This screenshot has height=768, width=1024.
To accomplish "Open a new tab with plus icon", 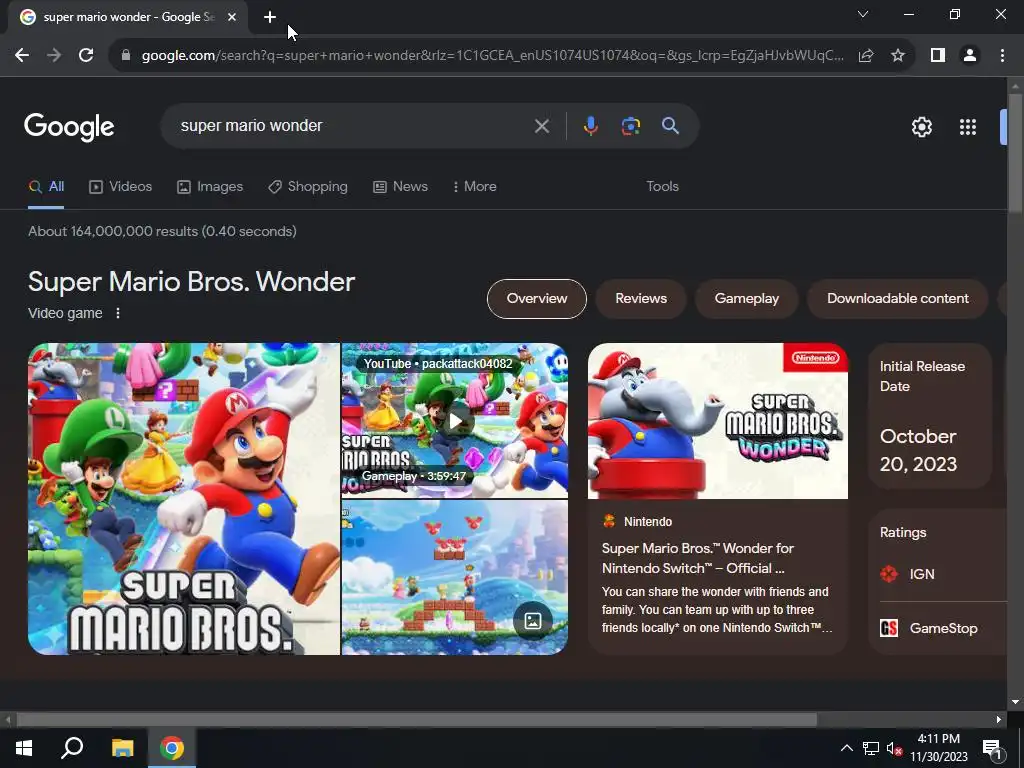I will 270,17.
